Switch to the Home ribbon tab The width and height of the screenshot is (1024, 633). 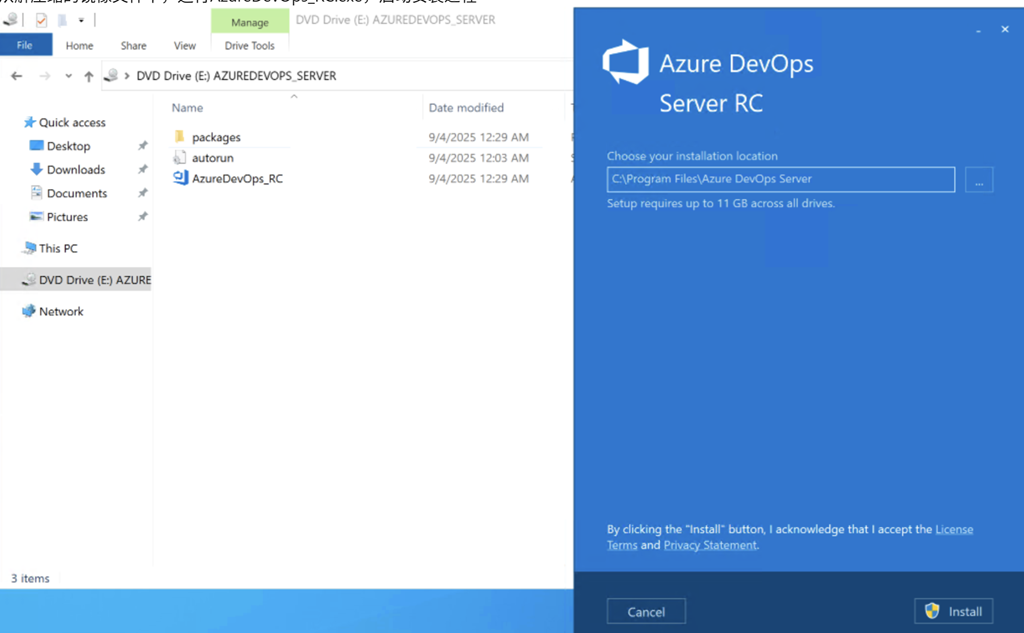(79, 46)
